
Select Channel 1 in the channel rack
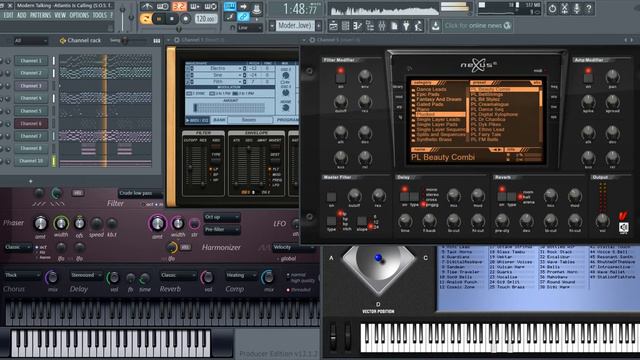pyautogui.click(x=31, y=60)
